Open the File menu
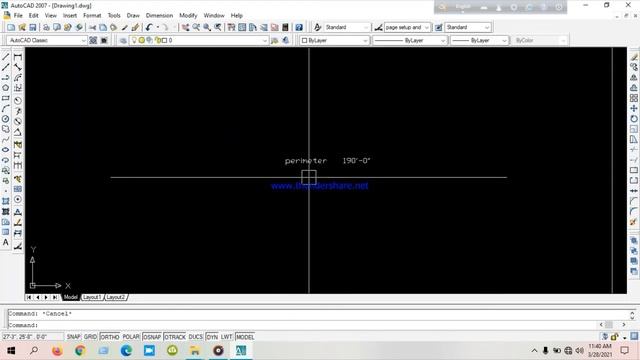Viewport: 640px width, 360px height. click(x=18, y=16)
